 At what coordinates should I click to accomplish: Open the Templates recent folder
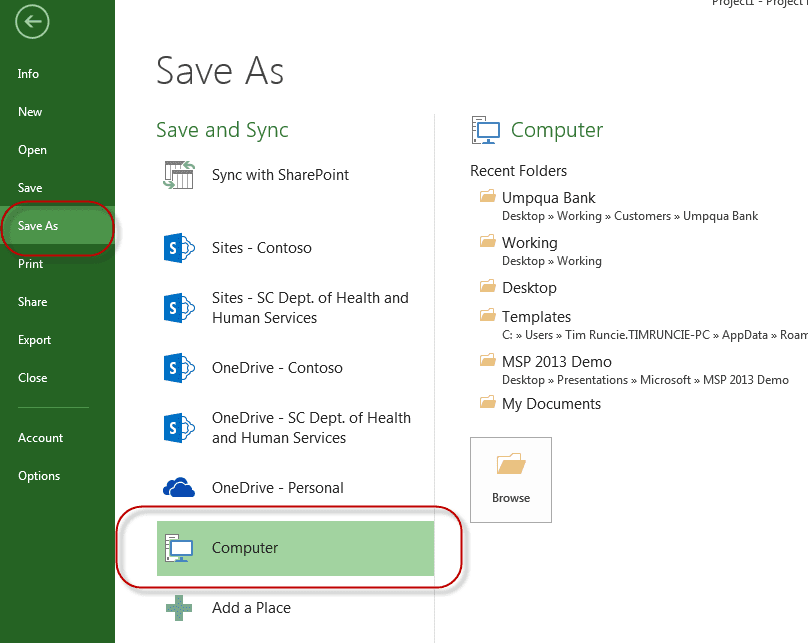pos(536,316)
